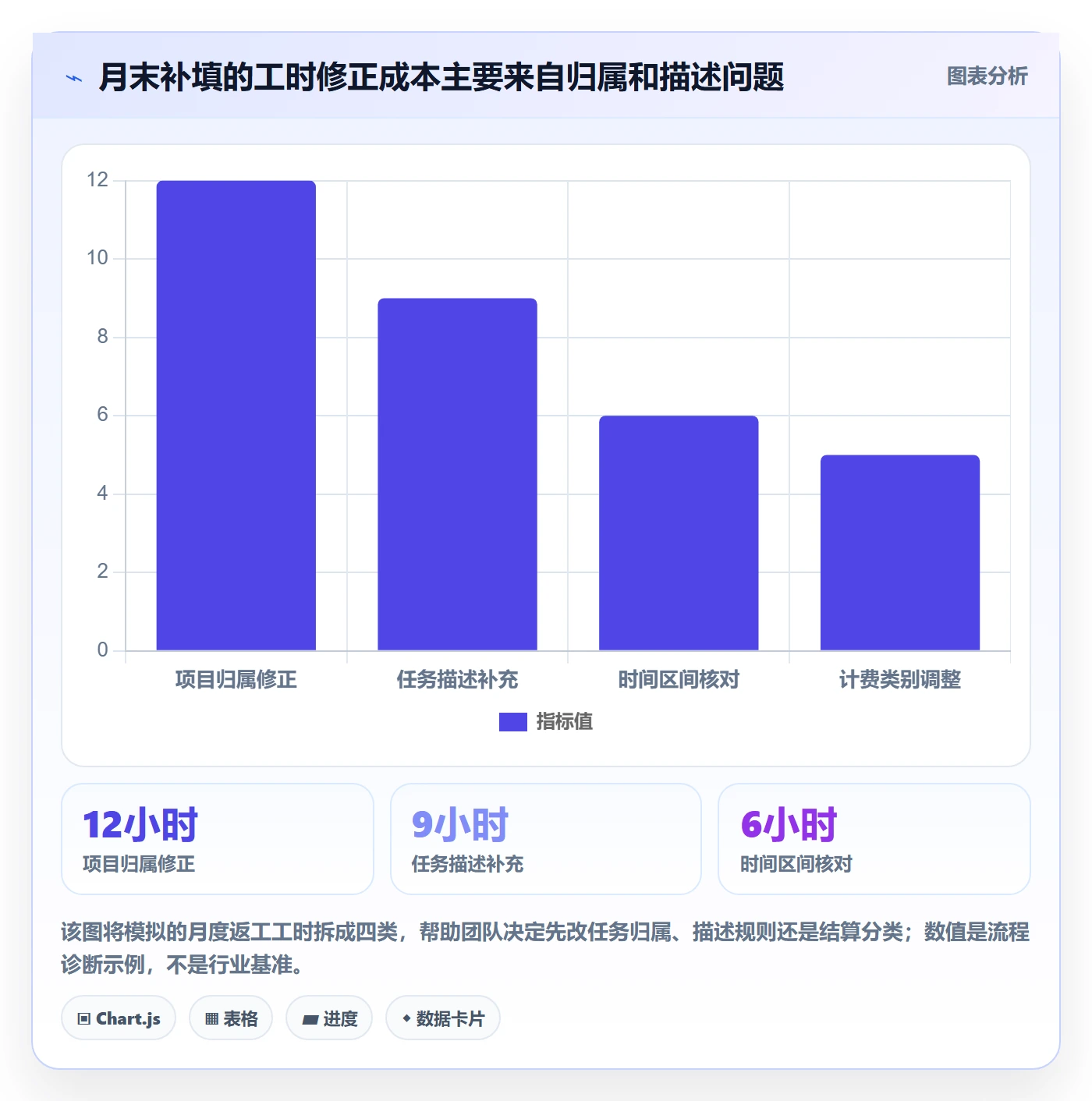
Task: Click the y-axis value 8
Action: coord(102,337)
